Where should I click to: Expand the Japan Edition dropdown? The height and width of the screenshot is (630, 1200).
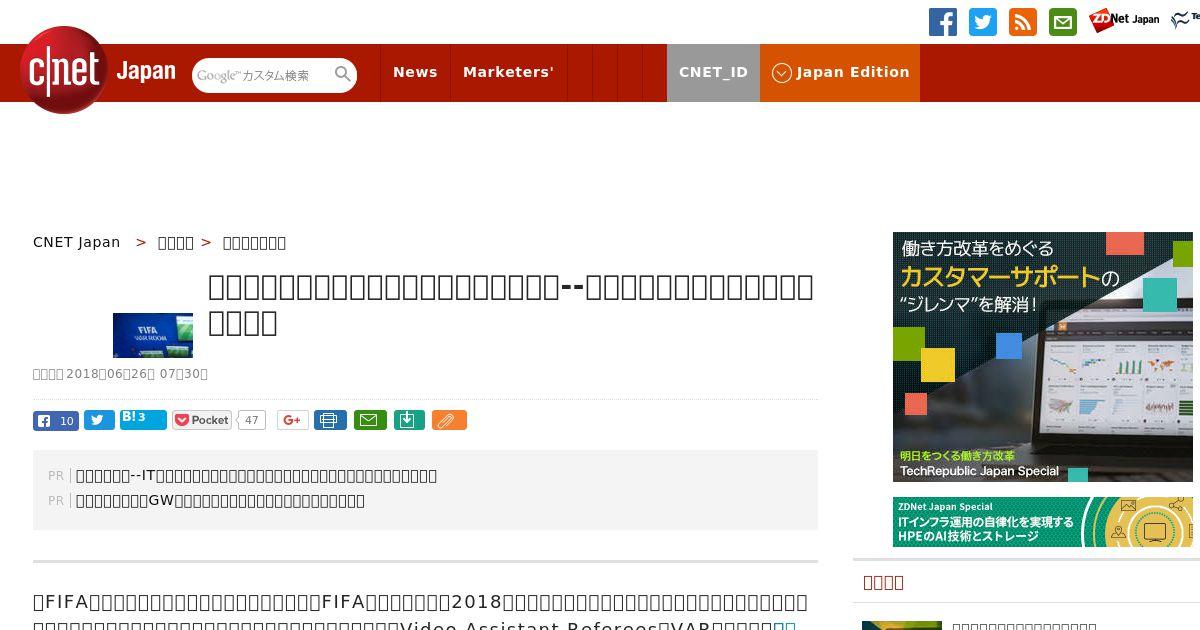click(840, 72)
